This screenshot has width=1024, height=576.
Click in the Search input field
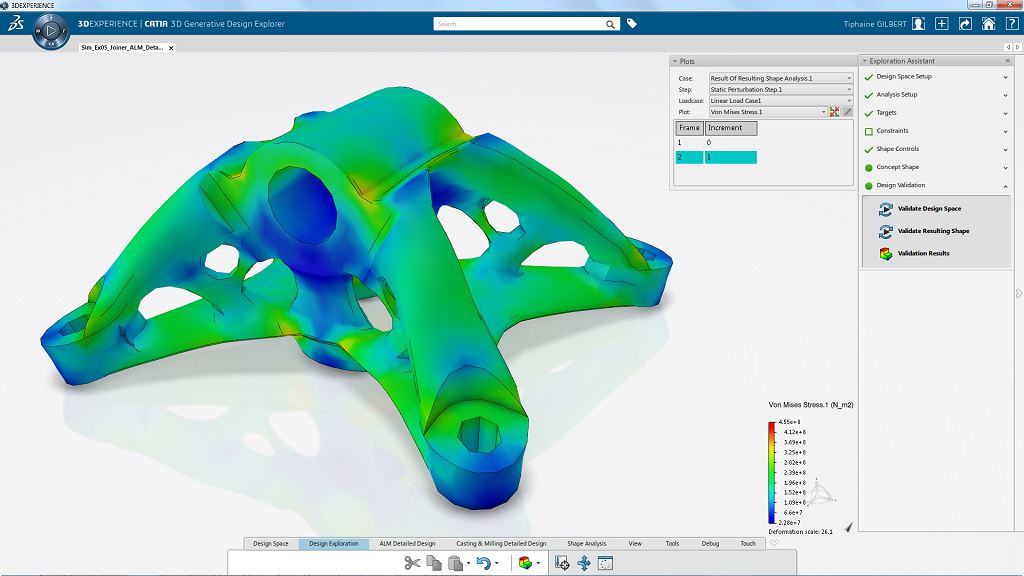520,24
